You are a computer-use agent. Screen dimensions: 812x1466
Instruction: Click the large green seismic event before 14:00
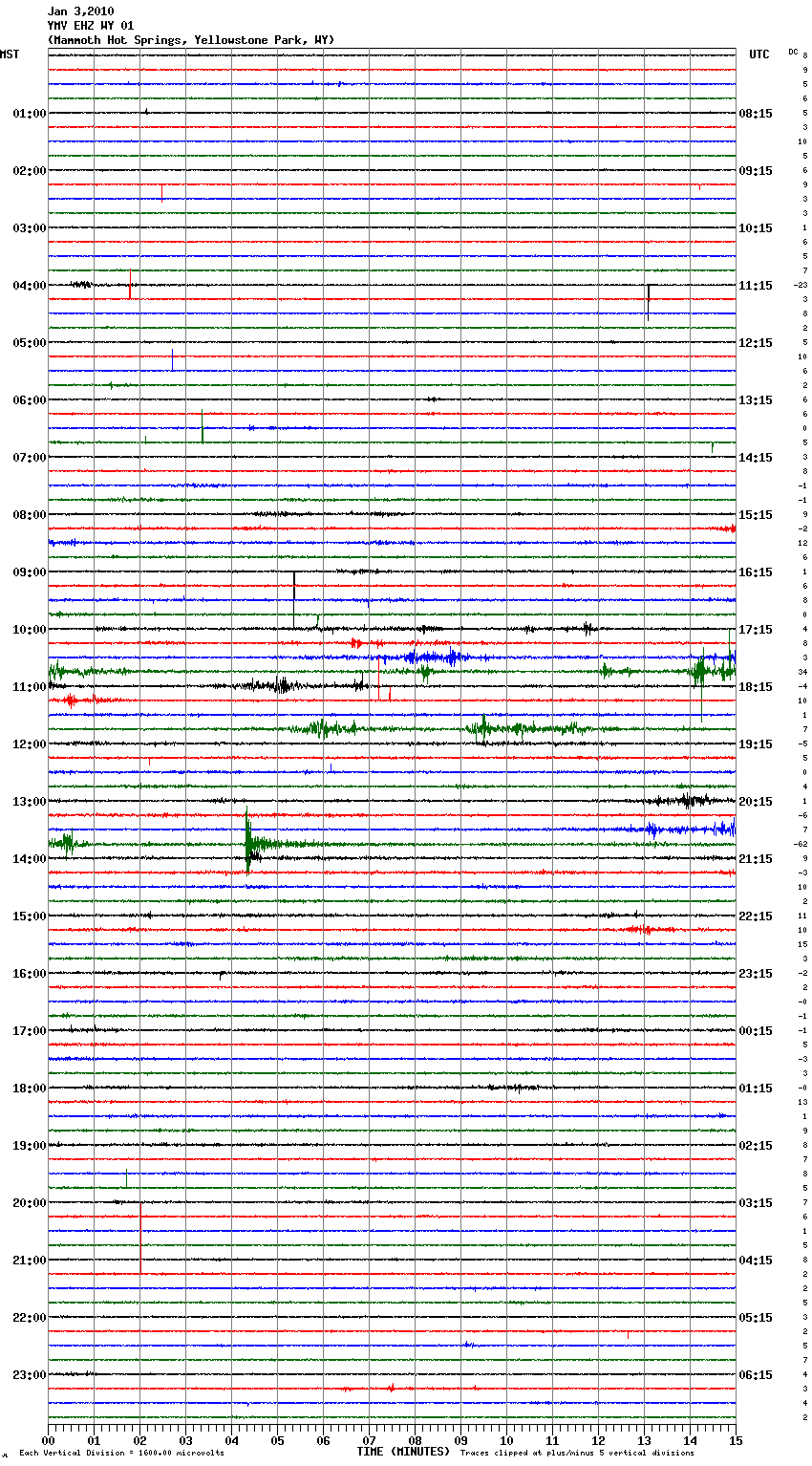point(248,843)
